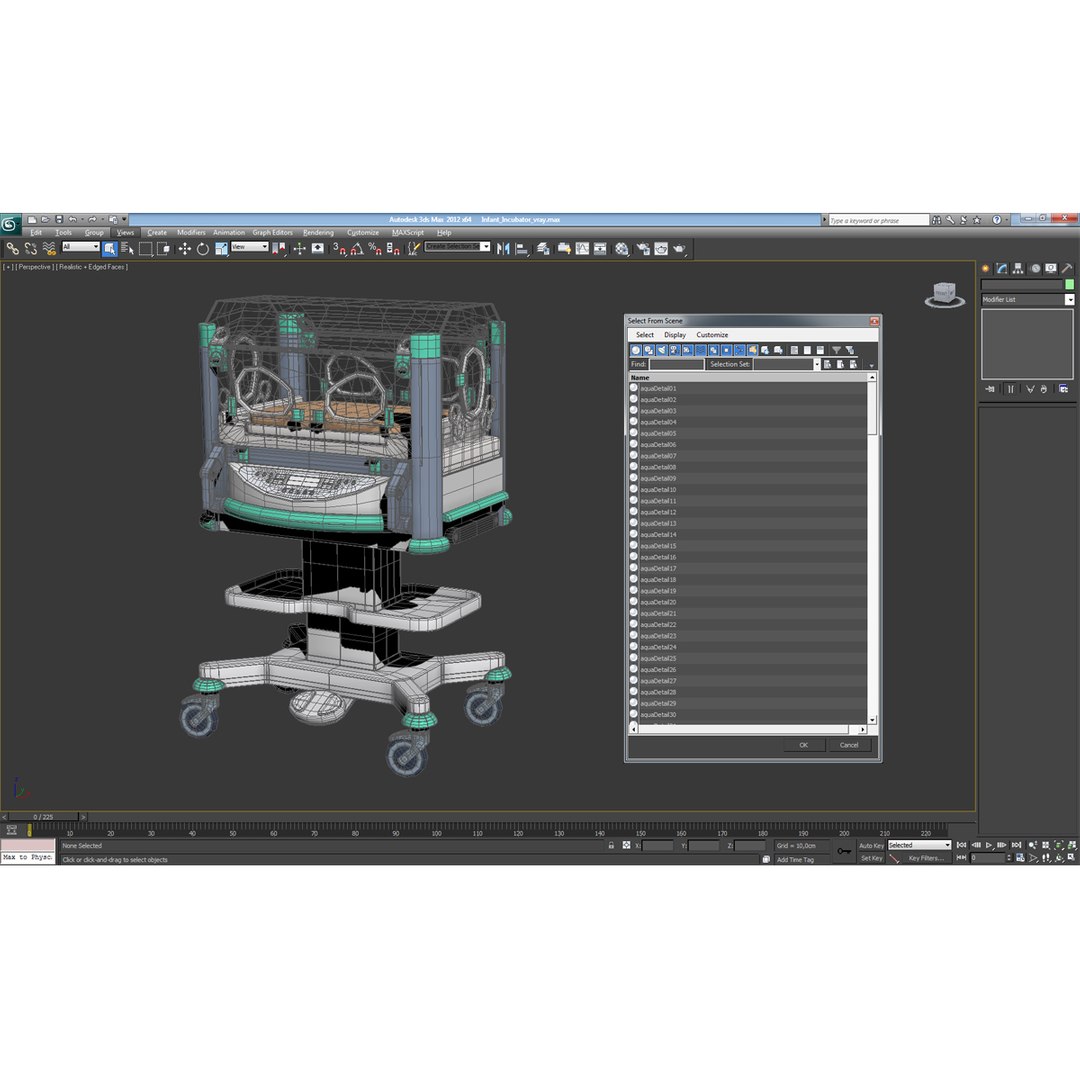Toggle Angle Snap
Screen dimensions: 1080x1080
(x=357, y=249)
